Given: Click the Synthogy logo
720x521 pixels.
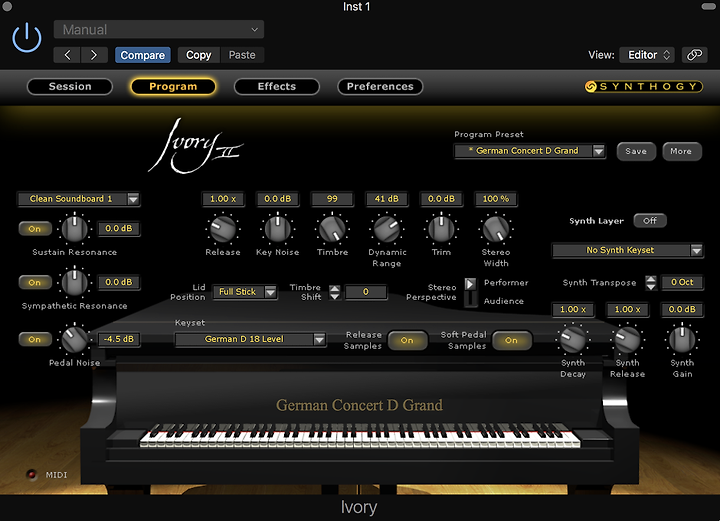Looking at the screenshot, I should (643, 86).
